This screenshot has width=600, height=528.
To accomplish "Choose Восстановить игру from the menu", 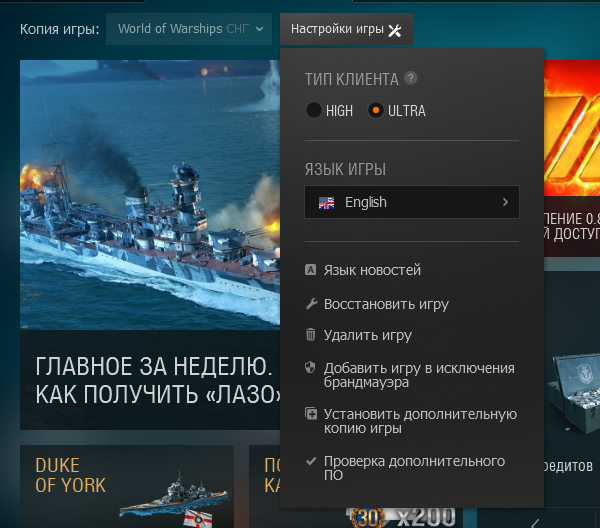I will click(x=386, y=304).
